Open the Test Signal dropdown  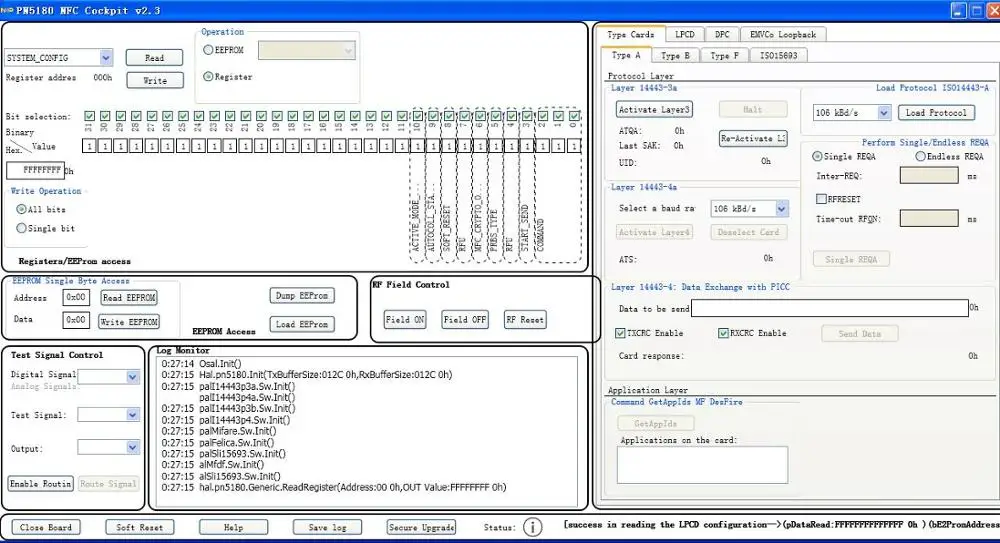tap(132, 415)
